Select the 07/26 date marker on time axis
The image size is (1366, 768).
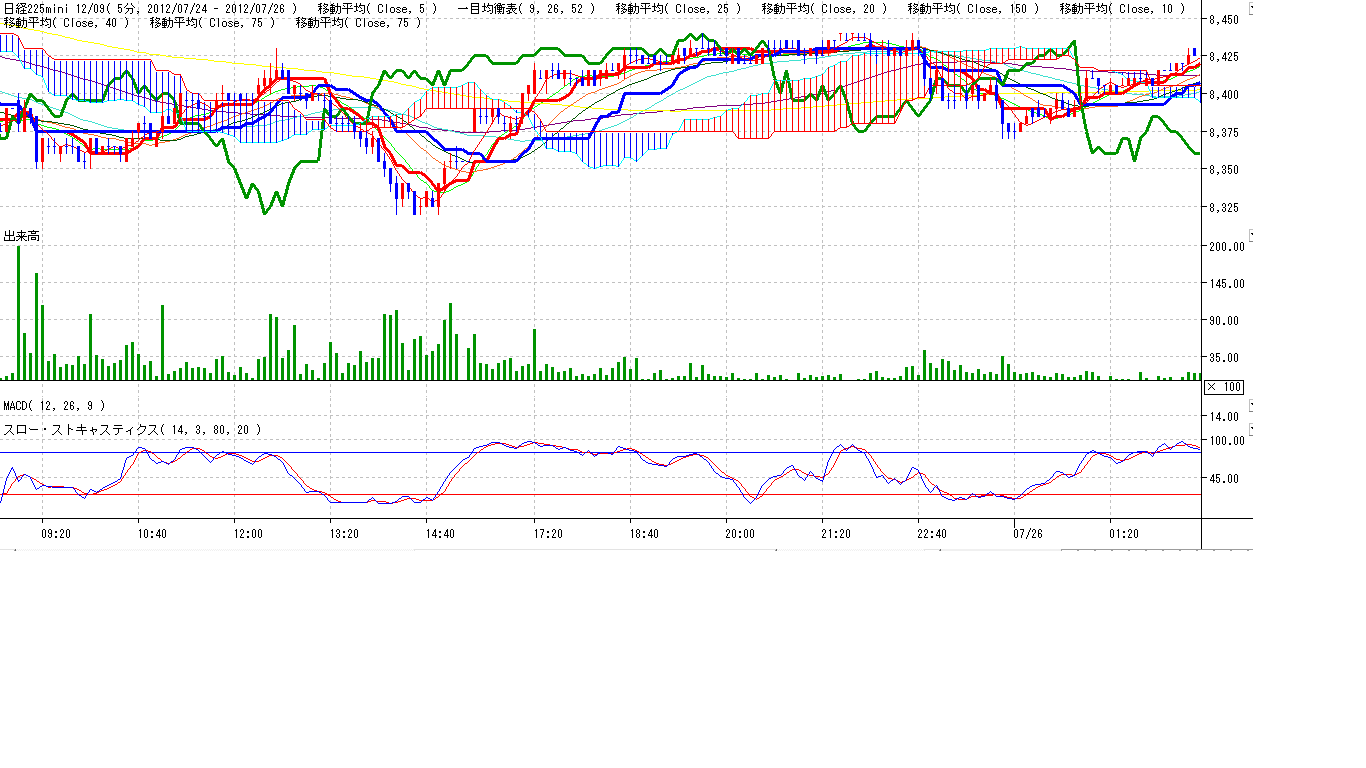[1029, 534]
